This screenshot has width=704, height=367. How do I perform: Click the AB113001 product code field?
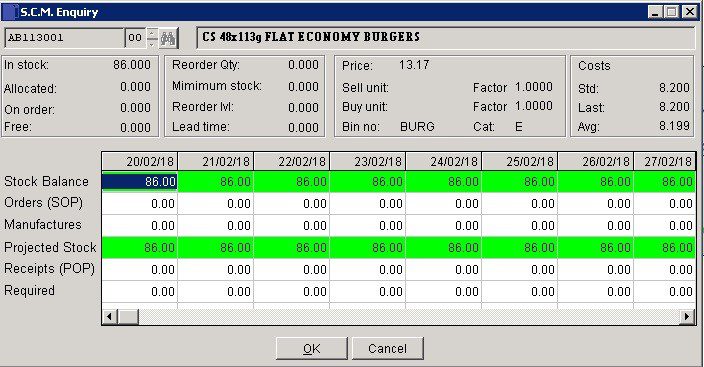click(64, 38)
